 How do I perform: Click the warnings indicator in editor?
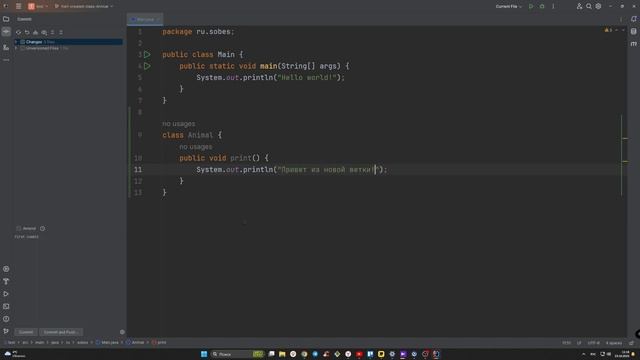click(x=608, y=30)
